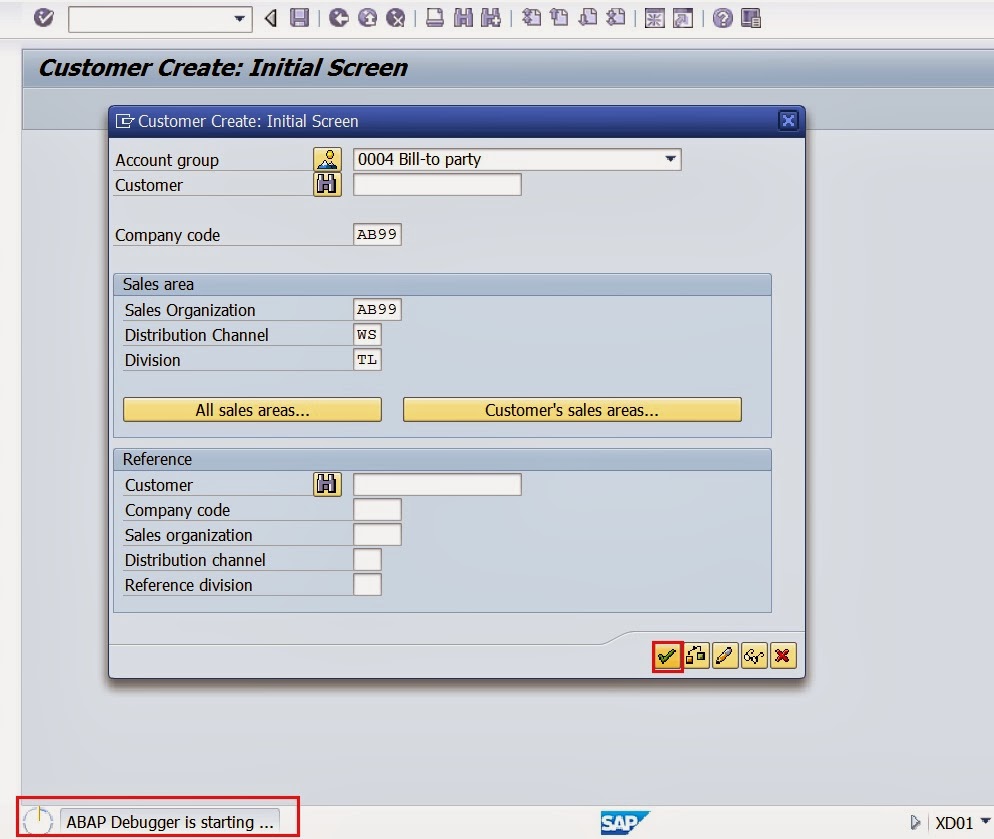The image size is (994, 839).
Task: Open Find using the binoculars icon
Action: click(x=463, y=18)
